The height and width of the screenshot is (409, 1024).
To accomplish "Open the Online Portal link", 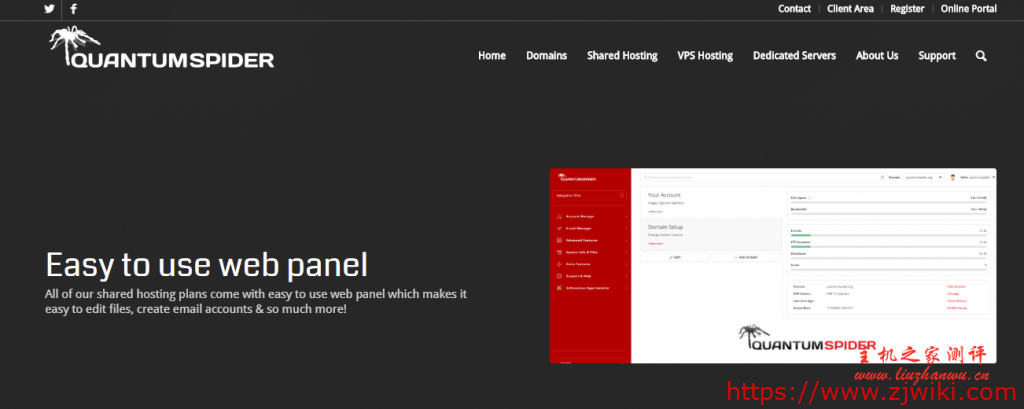I will 969,9.
